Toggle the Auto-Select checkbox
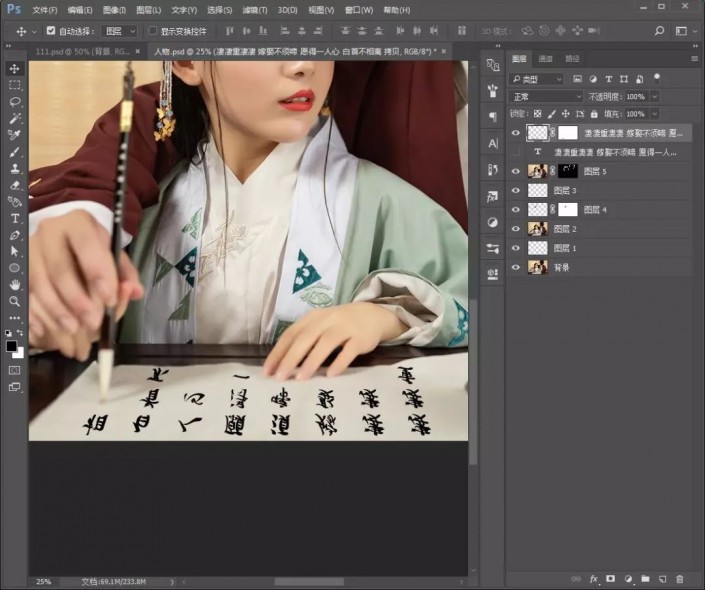Screen dimensions: 705x590 point(51,31)
